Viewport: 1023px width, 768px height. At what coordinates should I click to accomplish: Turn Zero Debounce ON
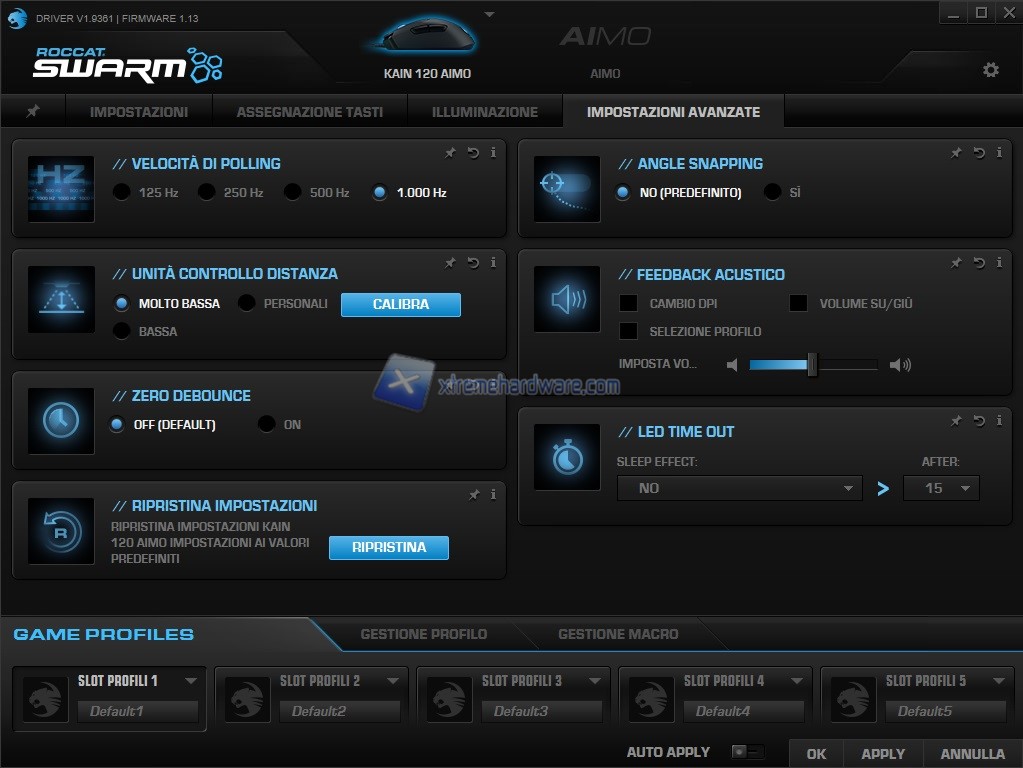(x=266, y=424)
